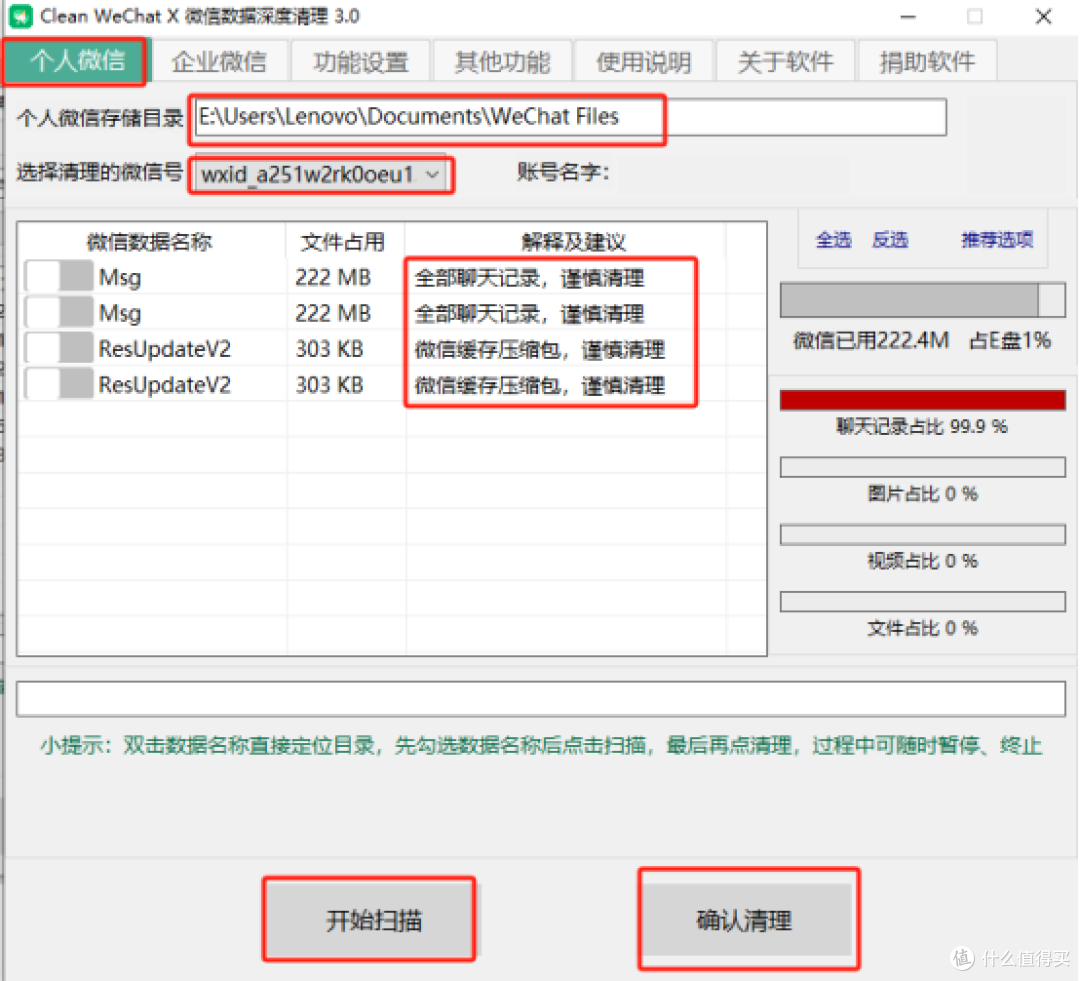
Task: Select the 个人微信 tab
Action: tap(74, 61)
